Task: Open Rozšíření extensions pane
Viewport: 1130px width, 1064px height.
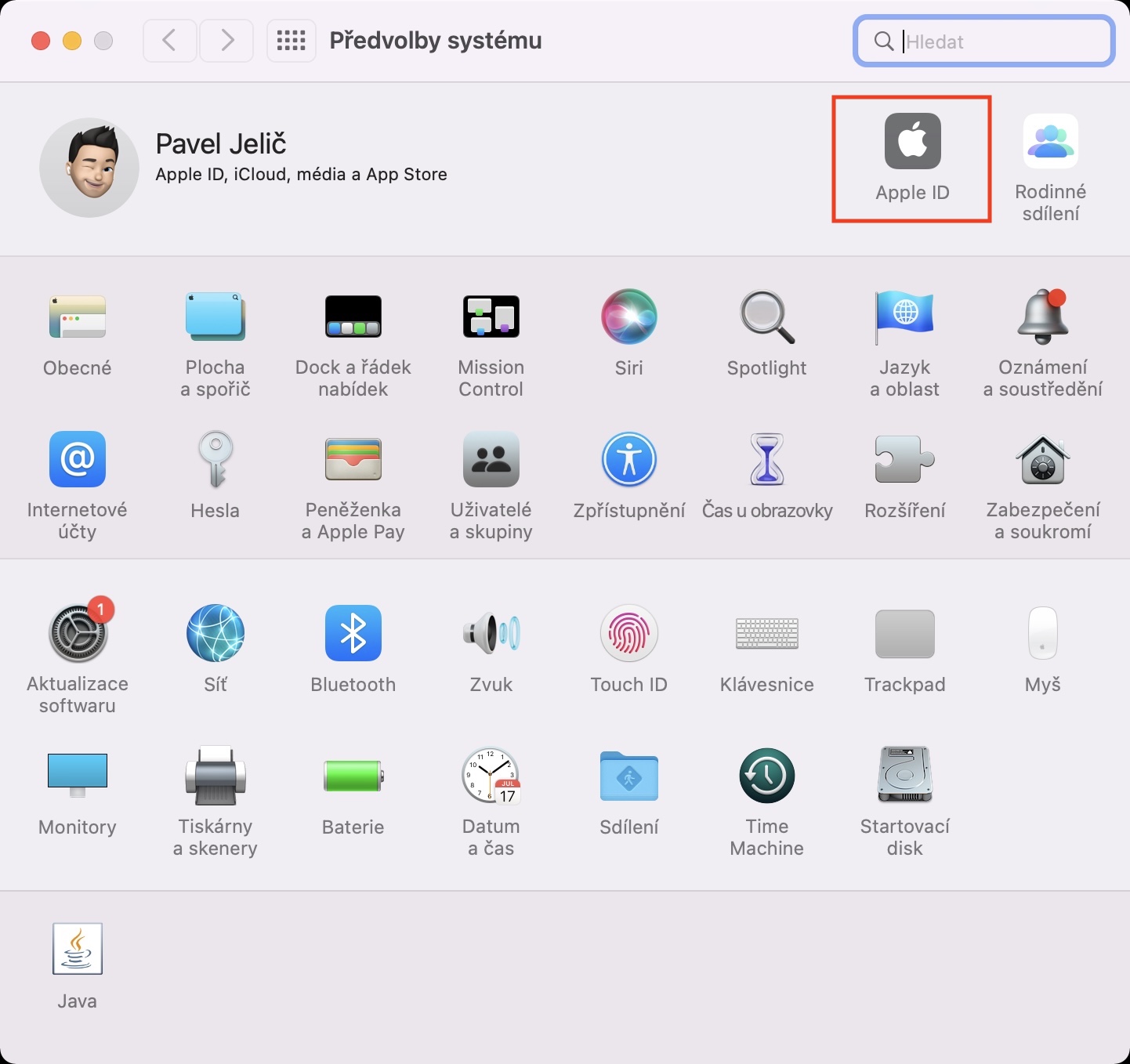Action: point(905,476)
